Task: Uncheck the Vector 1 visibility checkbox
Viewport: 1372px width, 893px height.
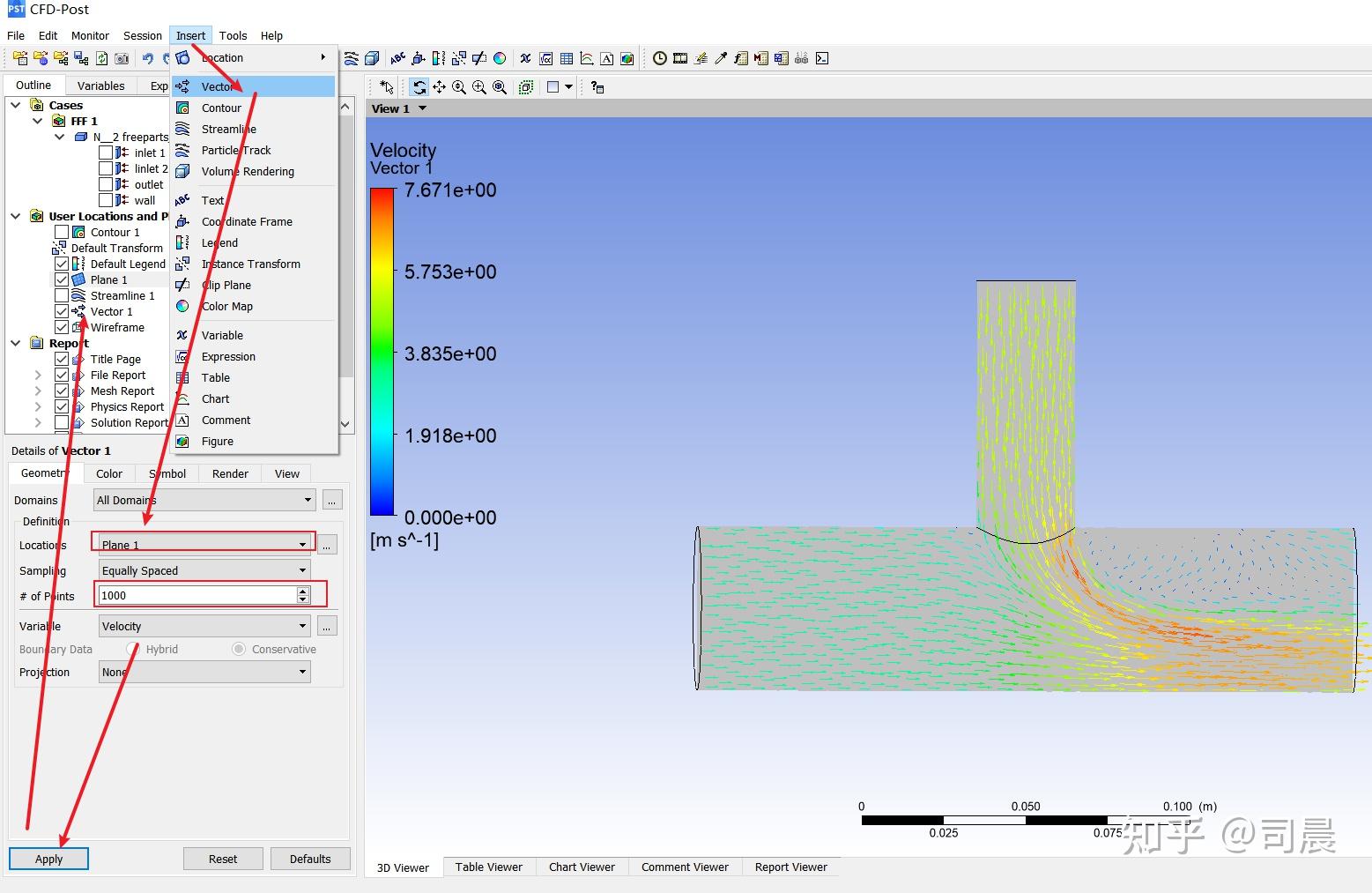Action: pos(62,311)
